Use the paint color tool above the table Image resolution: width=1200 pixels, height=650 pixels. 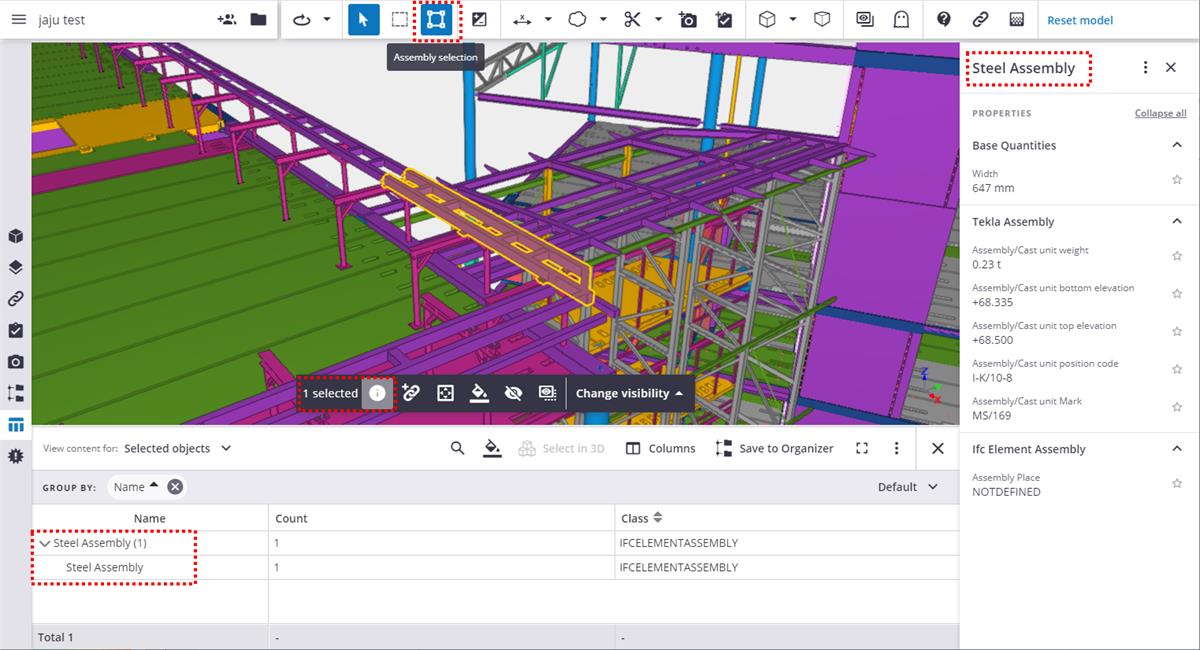click(x=492, y=447)
